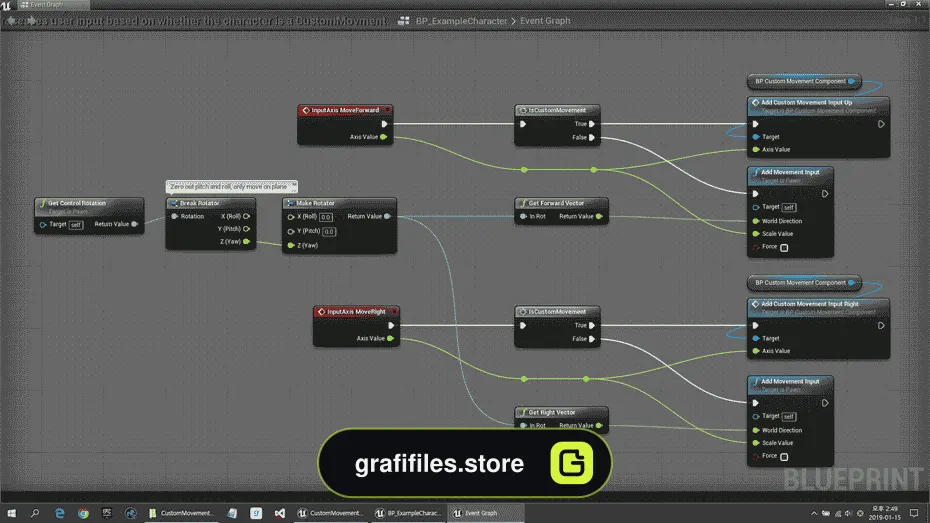Click exec output pin of Add Custom Movement Input Up
The height and width of the screenshot is (523, 930).
click(881, 124)
